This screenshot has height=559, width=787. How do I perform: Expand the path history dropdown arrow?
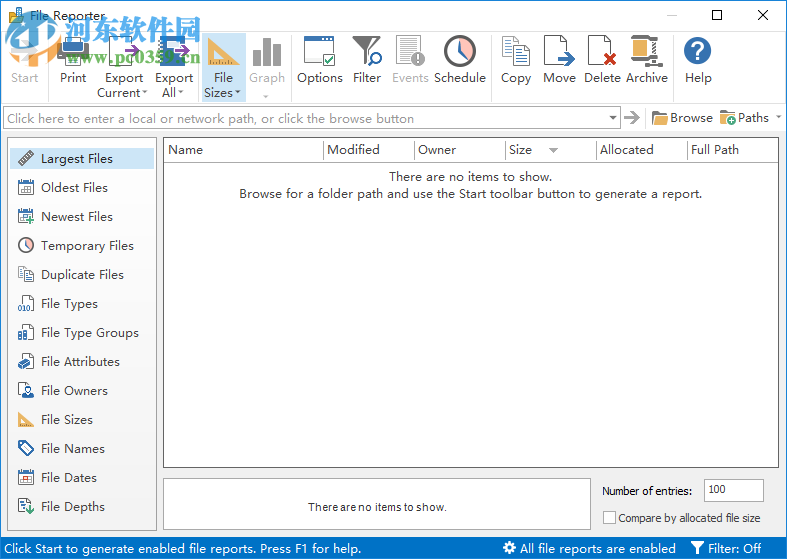pos(613,118)
